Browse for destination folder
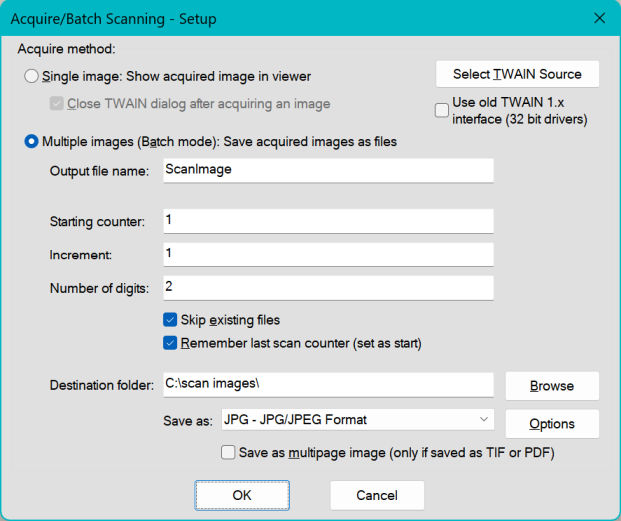The image size is (621, 521). (551, 385)
